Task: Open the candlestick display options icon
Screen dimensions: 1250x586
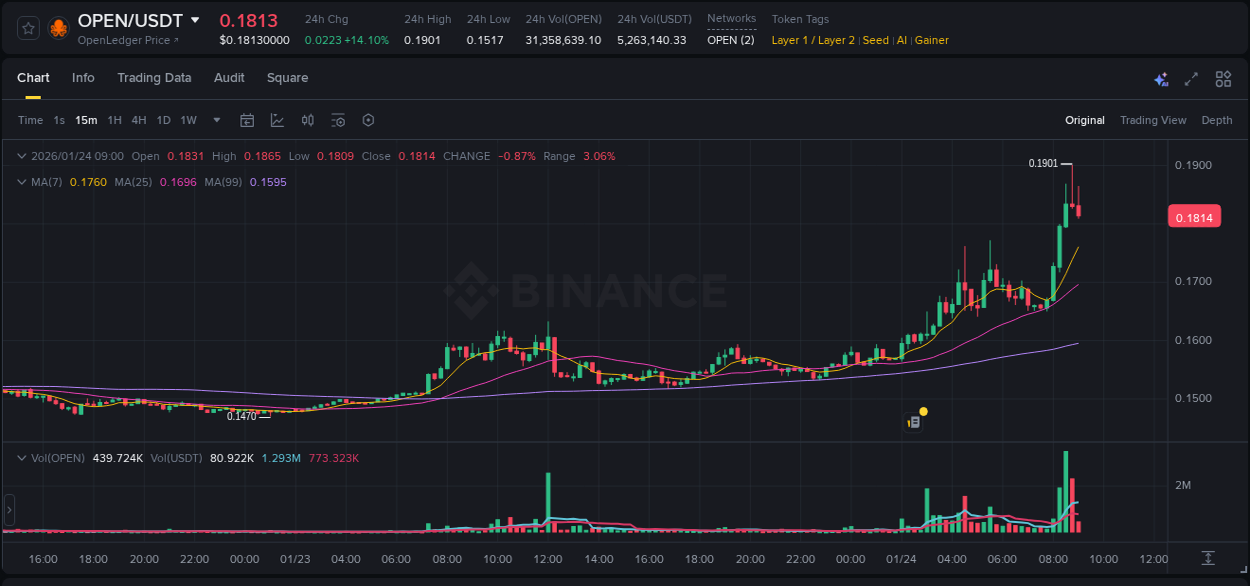Action: coord(307,119)
